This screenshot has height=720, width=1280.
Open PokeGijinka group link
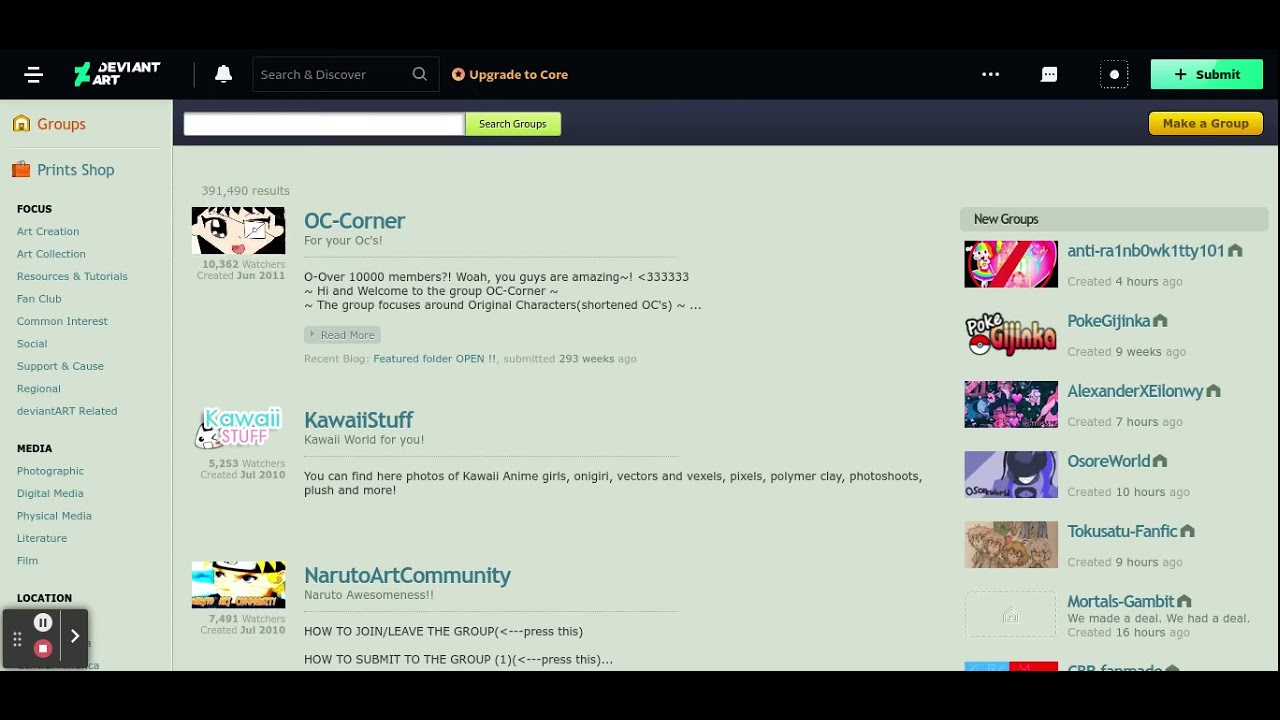1108,321
